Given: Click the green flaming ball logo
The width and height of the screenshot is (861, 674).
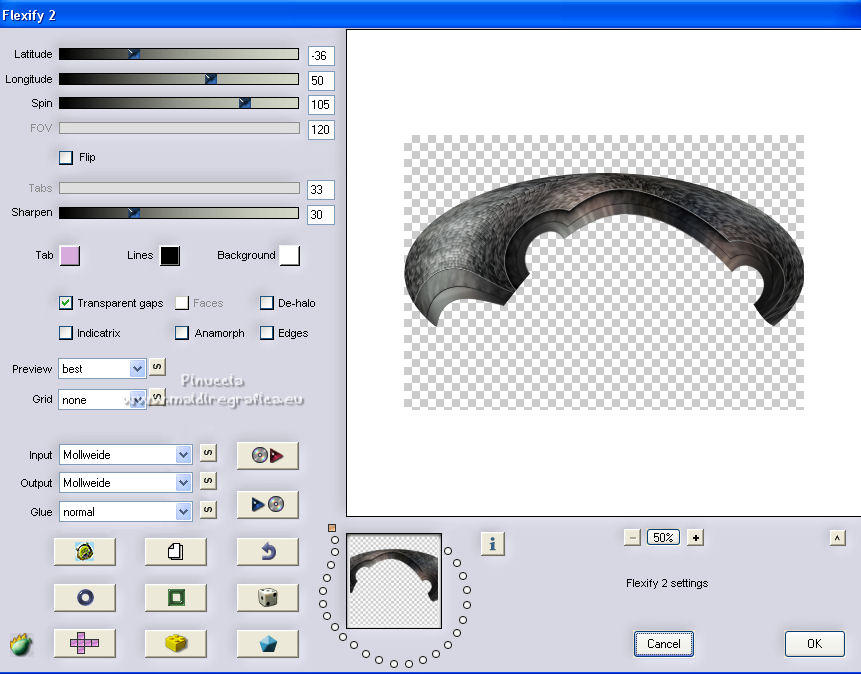Looking at the screenshot, I should coord(21,644).
